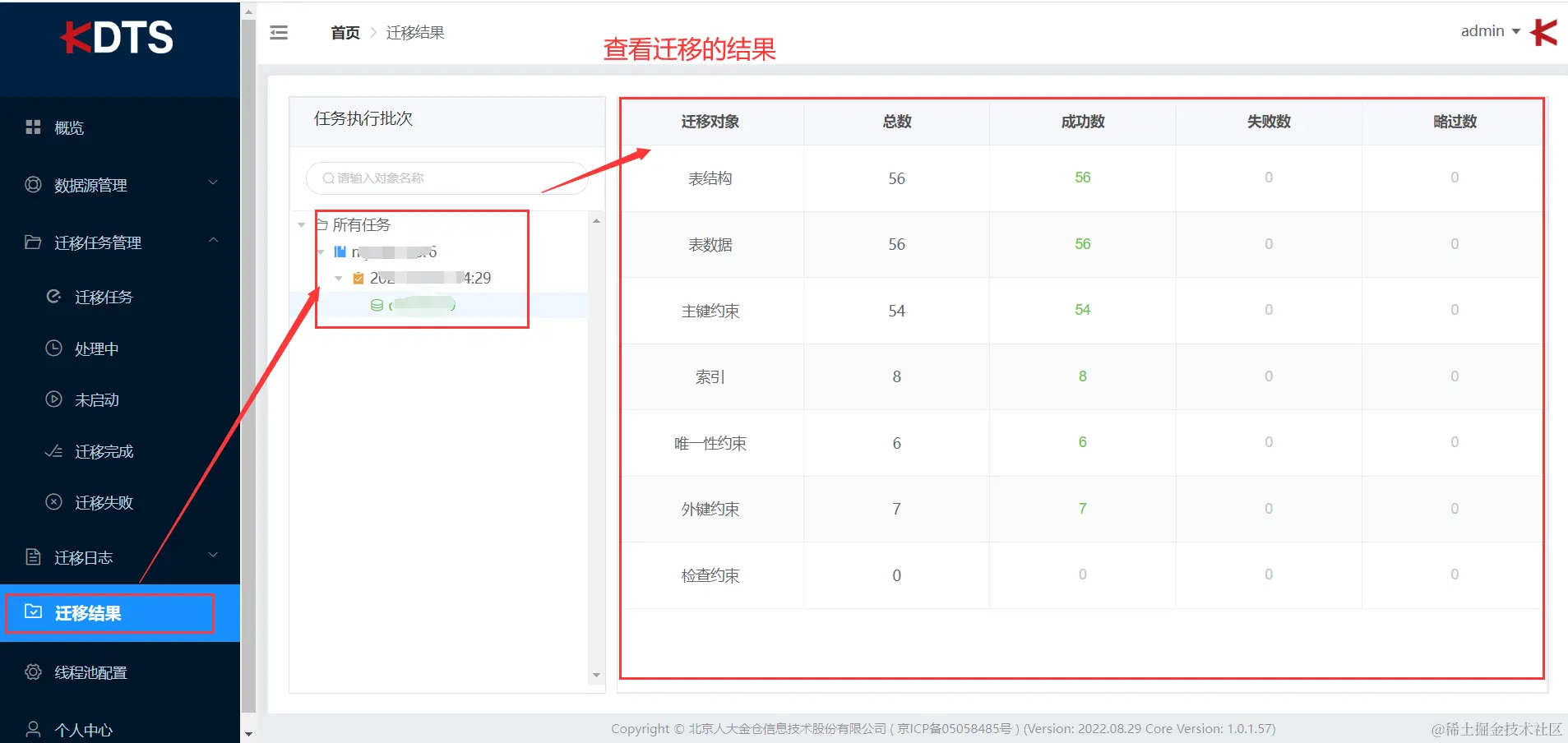The width and height of the screenshot is (1568, 743).
Task: Click the tree panel scrollbar up arrow
Action: tap(596, 220)
